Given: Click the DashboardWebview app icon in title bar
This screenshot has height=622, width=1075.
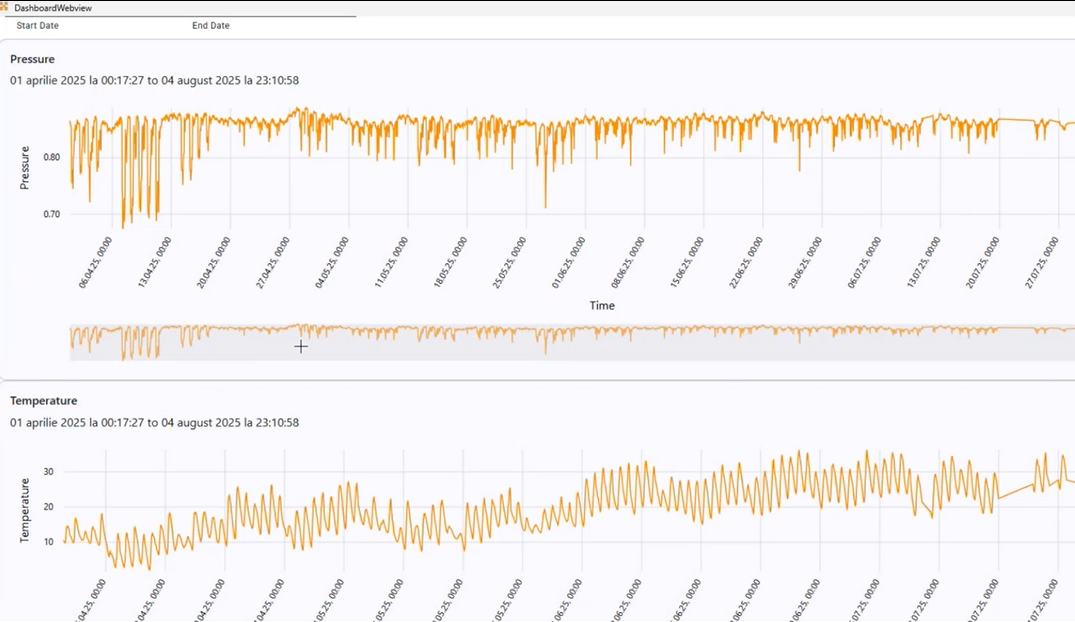Looking at the screenshot, I should [x=5, y=7].
